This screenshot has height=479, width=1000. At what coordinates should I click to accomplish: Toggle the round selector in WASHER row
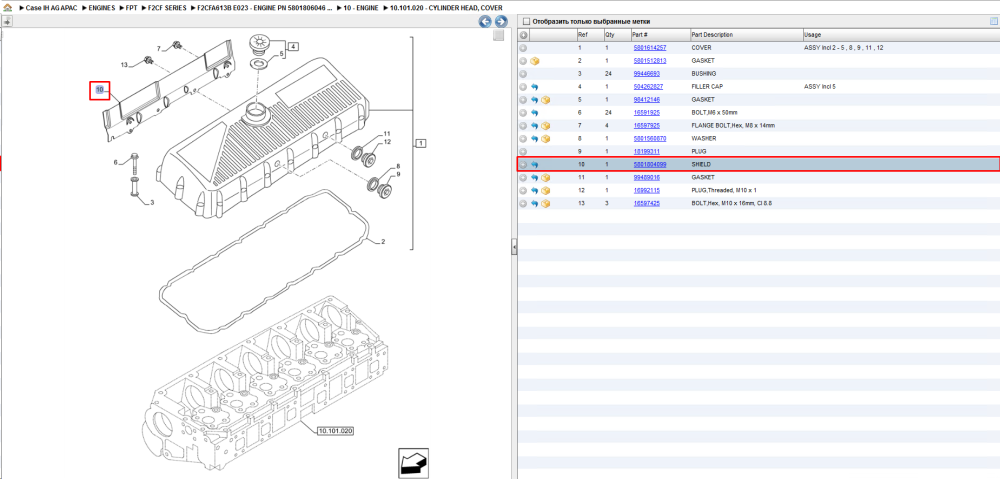tap(523, 139)
